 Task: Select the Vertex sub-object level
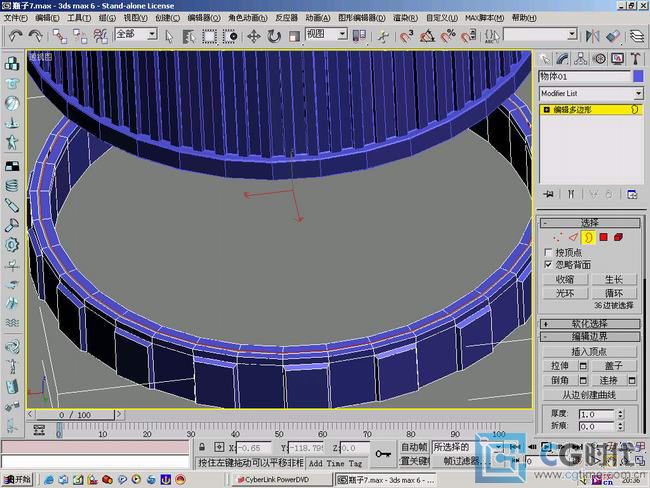point(558,237)
